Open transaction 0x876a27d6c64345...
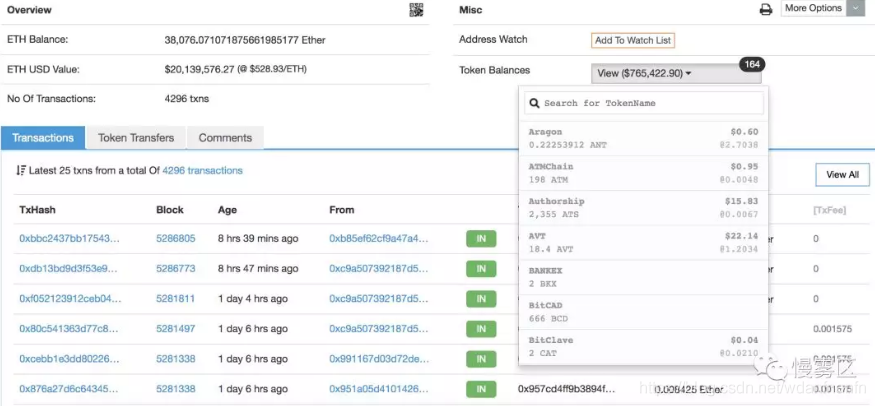Image resolution: width=875 pixels, height=406 pixels. click(69, 389)
